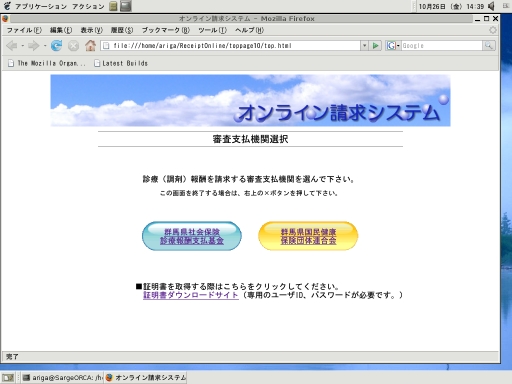Click the Forward arrow navigation icon
Image resolution: width=512 pixels, height=384 pixels.
click(33, 46)
